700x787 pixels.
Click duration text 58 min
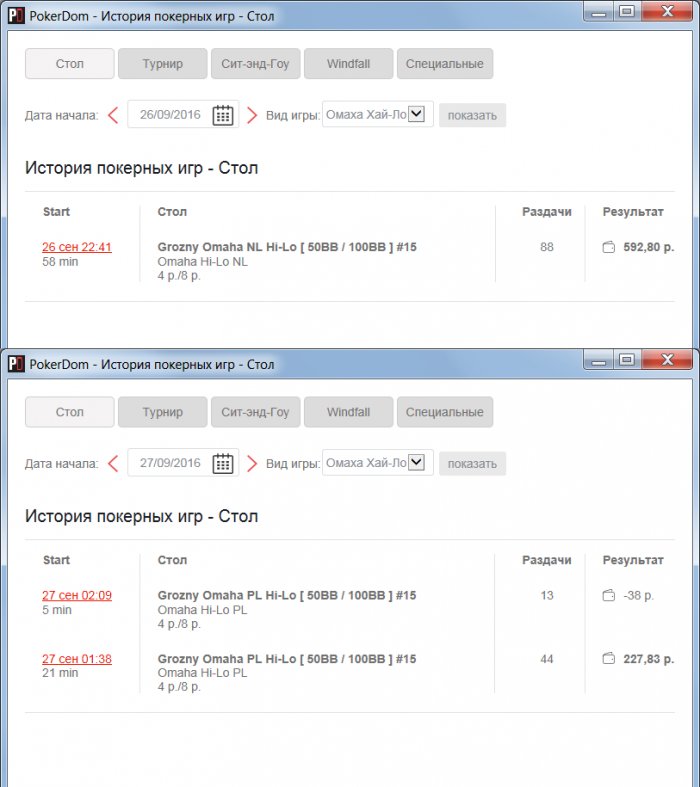pos(60,261)
